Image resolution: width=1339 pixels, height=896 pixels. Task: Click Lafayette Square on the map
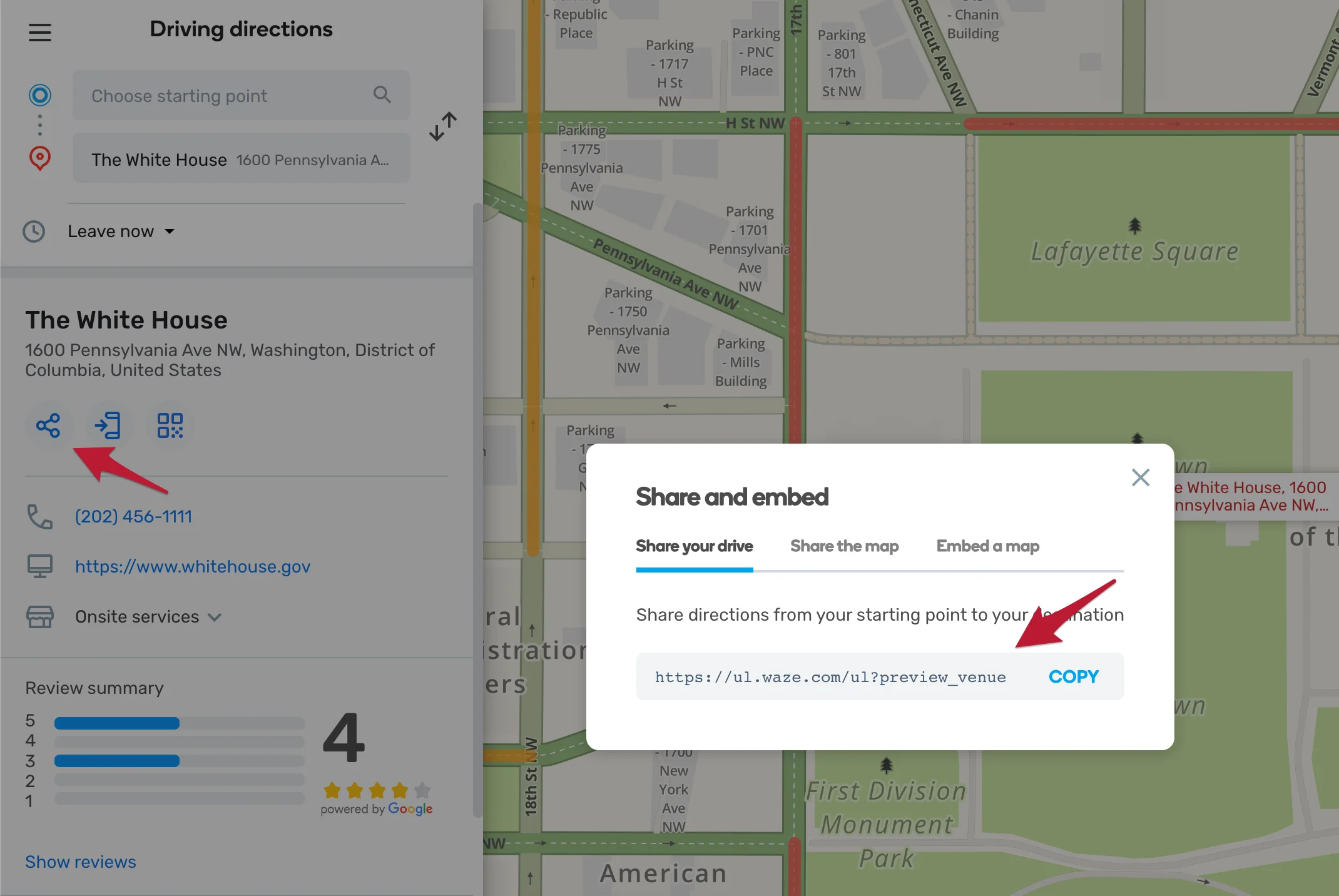(x=1134, y=252)
